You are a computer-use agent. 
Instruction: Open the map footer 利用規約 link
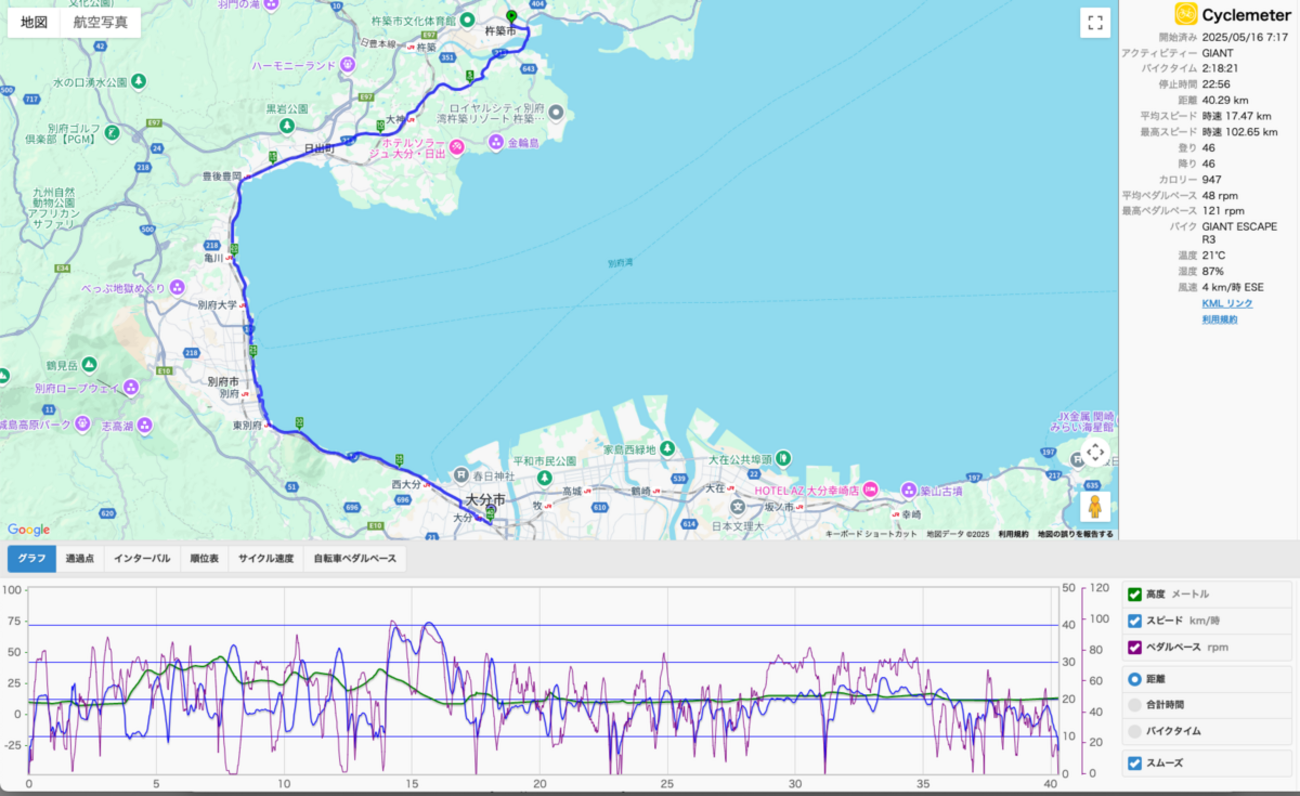(x=1013, y=535)
